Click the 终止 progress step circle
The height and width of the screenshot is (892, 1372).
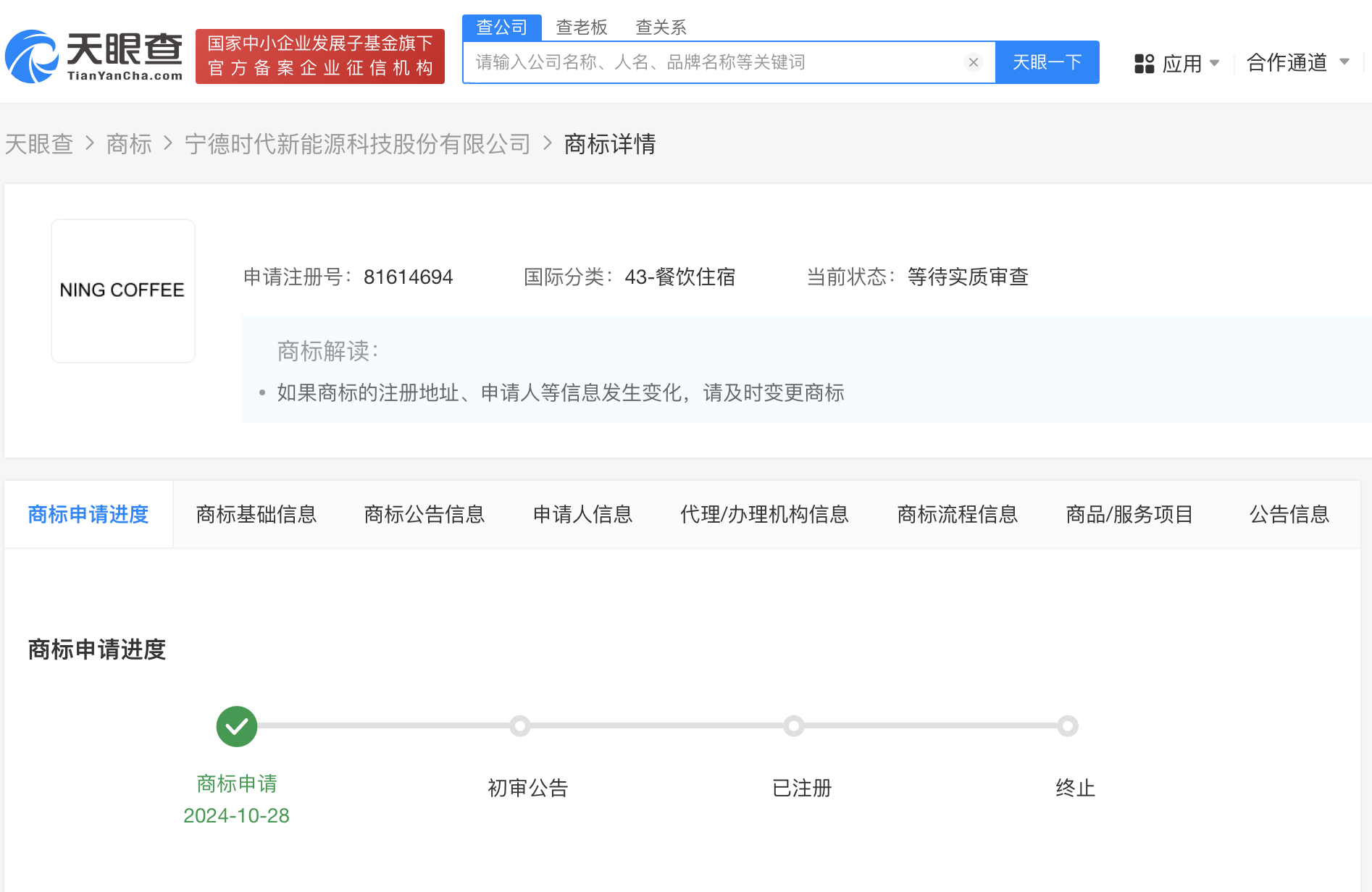[x=1068, y=726]
